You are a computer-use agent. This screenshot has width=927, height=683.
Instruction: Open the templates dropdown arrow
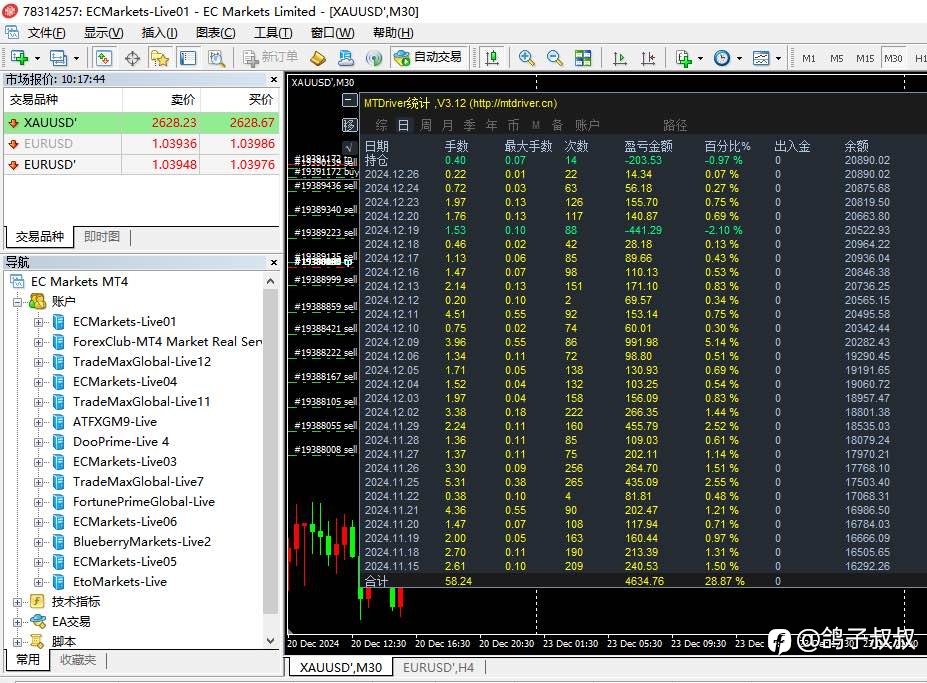click(x=779, y=58)
